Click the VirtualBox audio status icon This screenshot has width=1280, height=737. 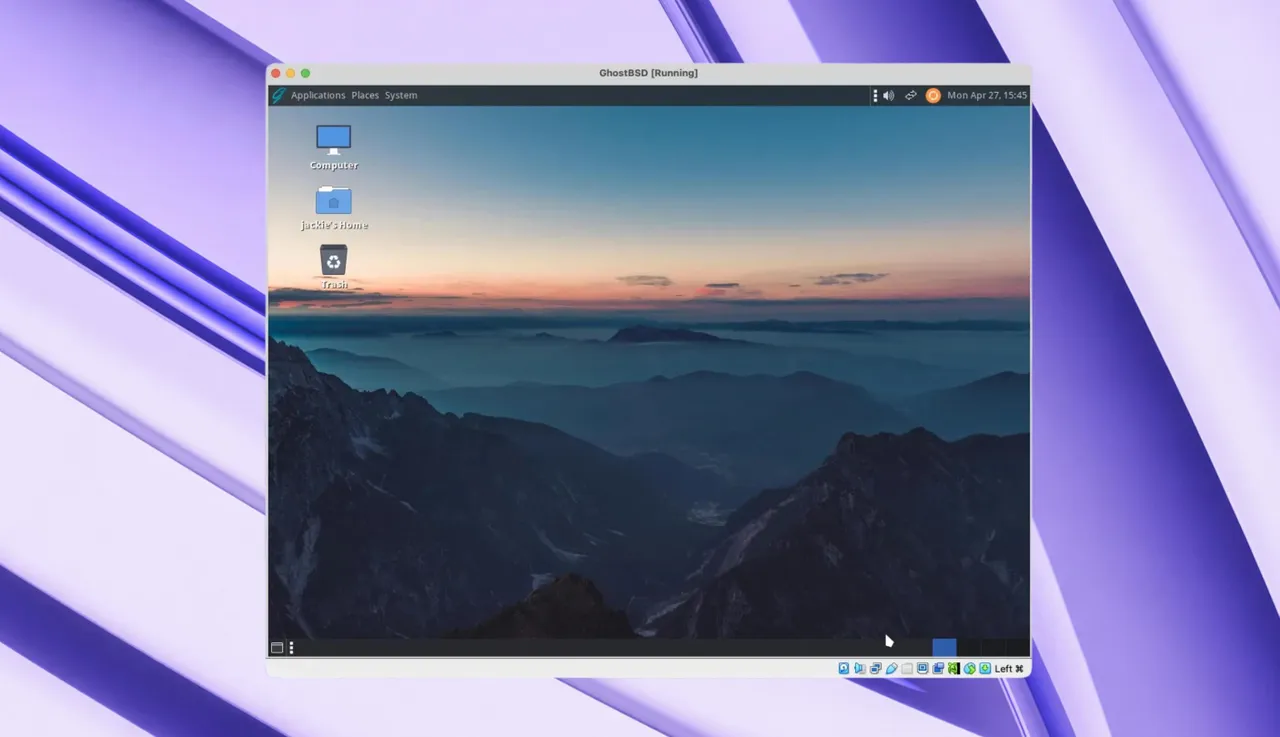click(x=860, y=668)
